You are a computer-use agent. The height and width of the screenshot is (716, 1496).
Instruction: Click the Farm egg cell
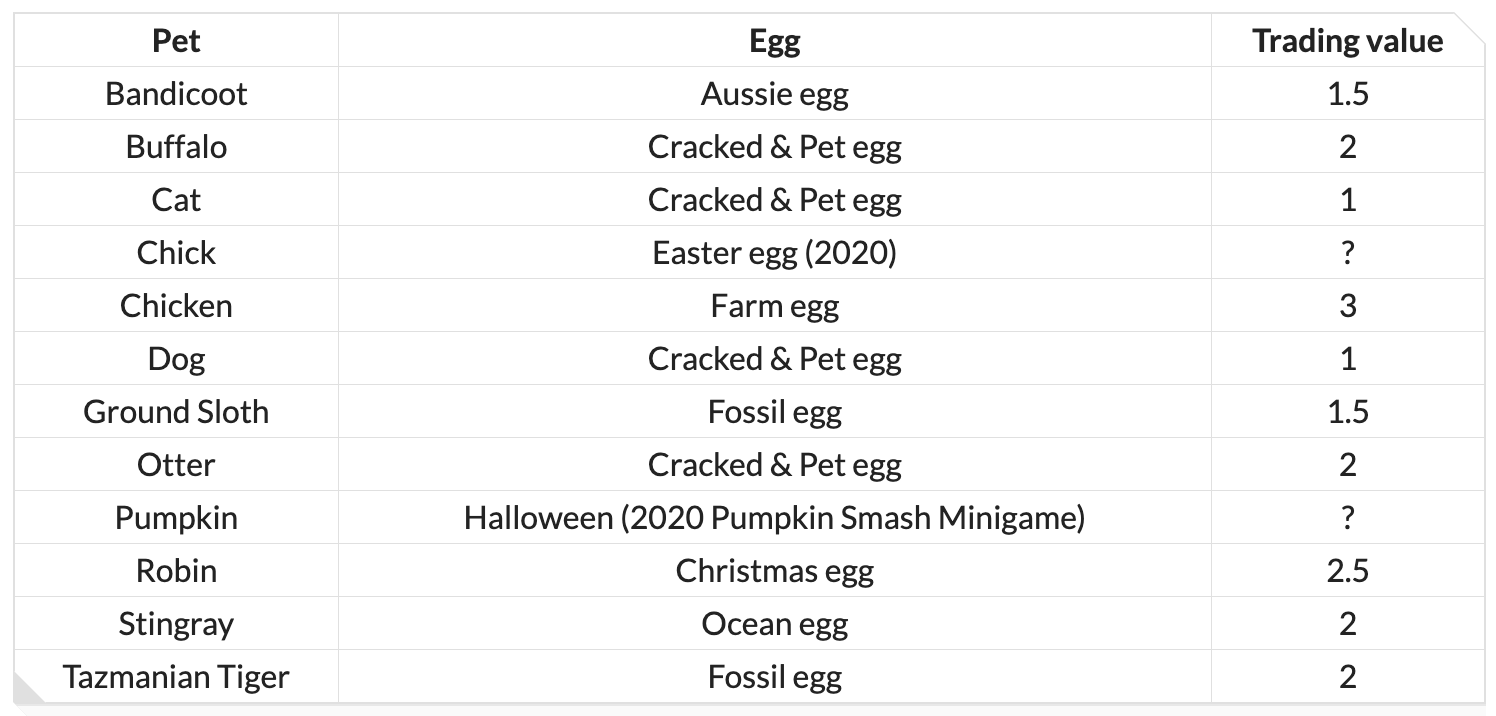click(x=775, y=306)
